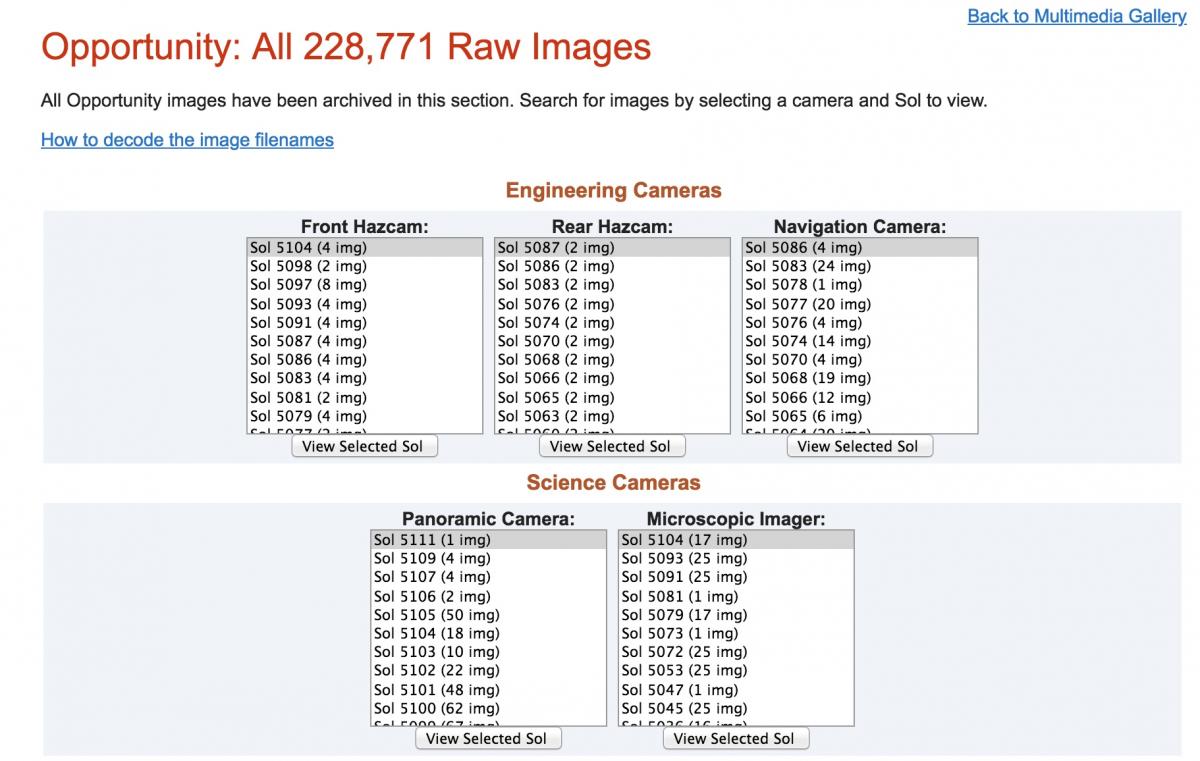Click View Selected Sol under Front Hazcam
The height and width of the screenshot is (761, 1200).
(364, 447)
